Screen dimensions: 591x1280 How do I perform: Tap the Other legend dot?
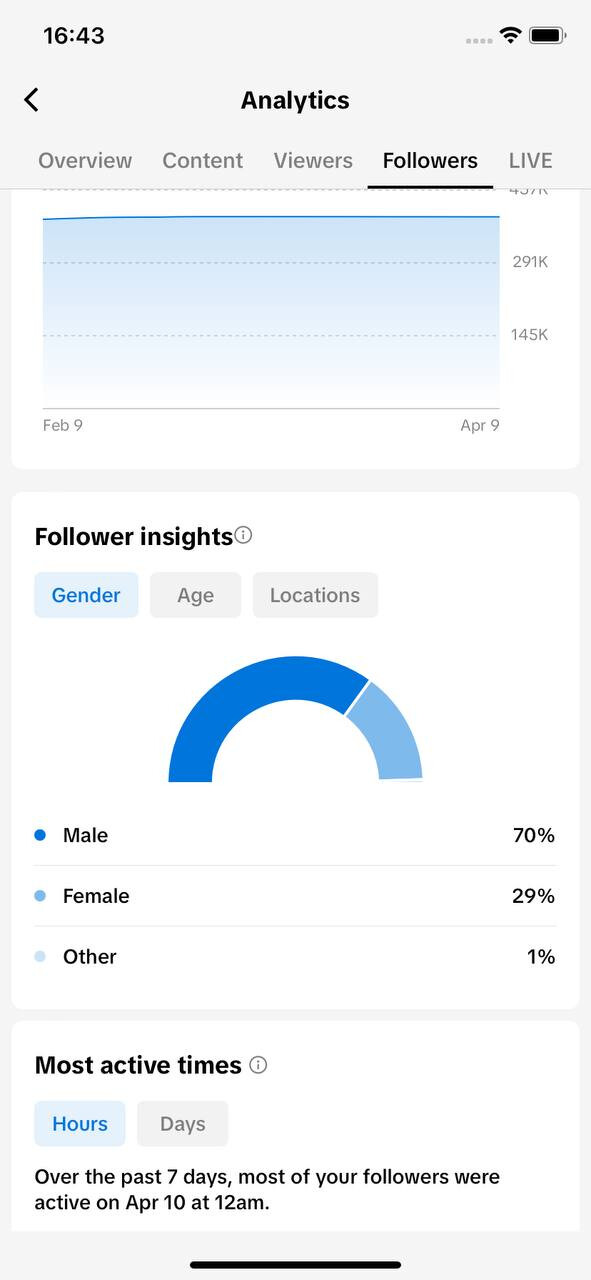pos(40,957)
